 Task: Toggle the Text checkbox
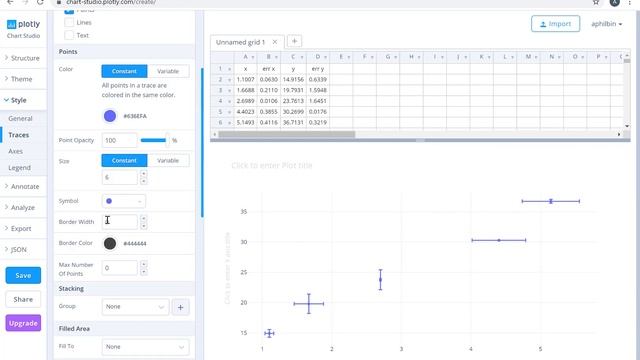click(x=69, y=35)
